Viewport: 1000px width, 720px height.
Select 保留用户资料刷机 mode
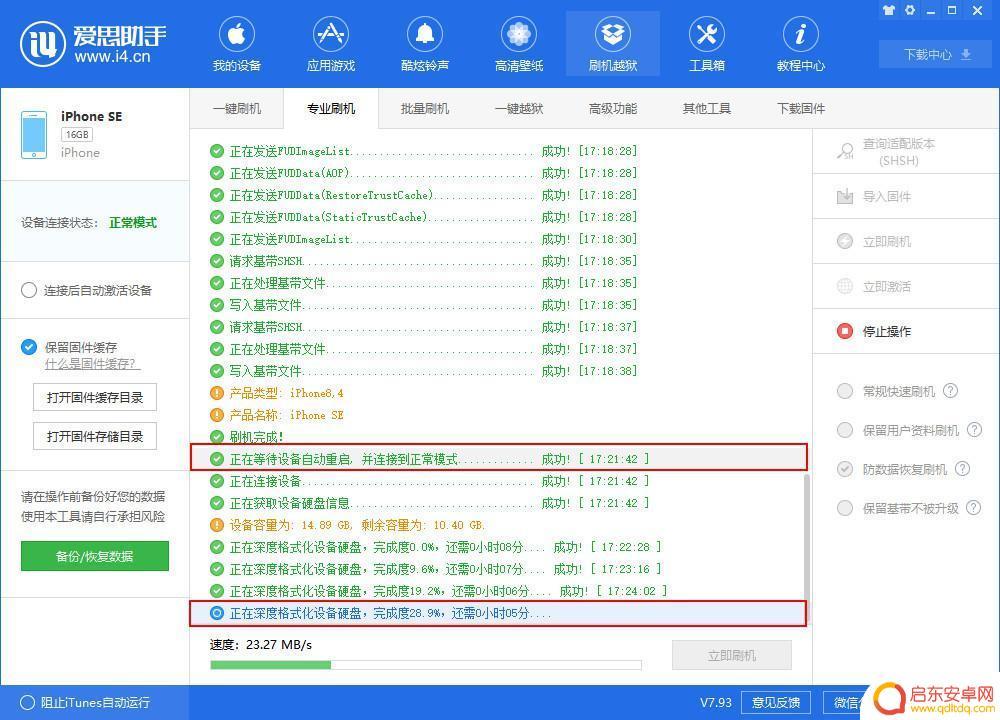coord(845,430)
